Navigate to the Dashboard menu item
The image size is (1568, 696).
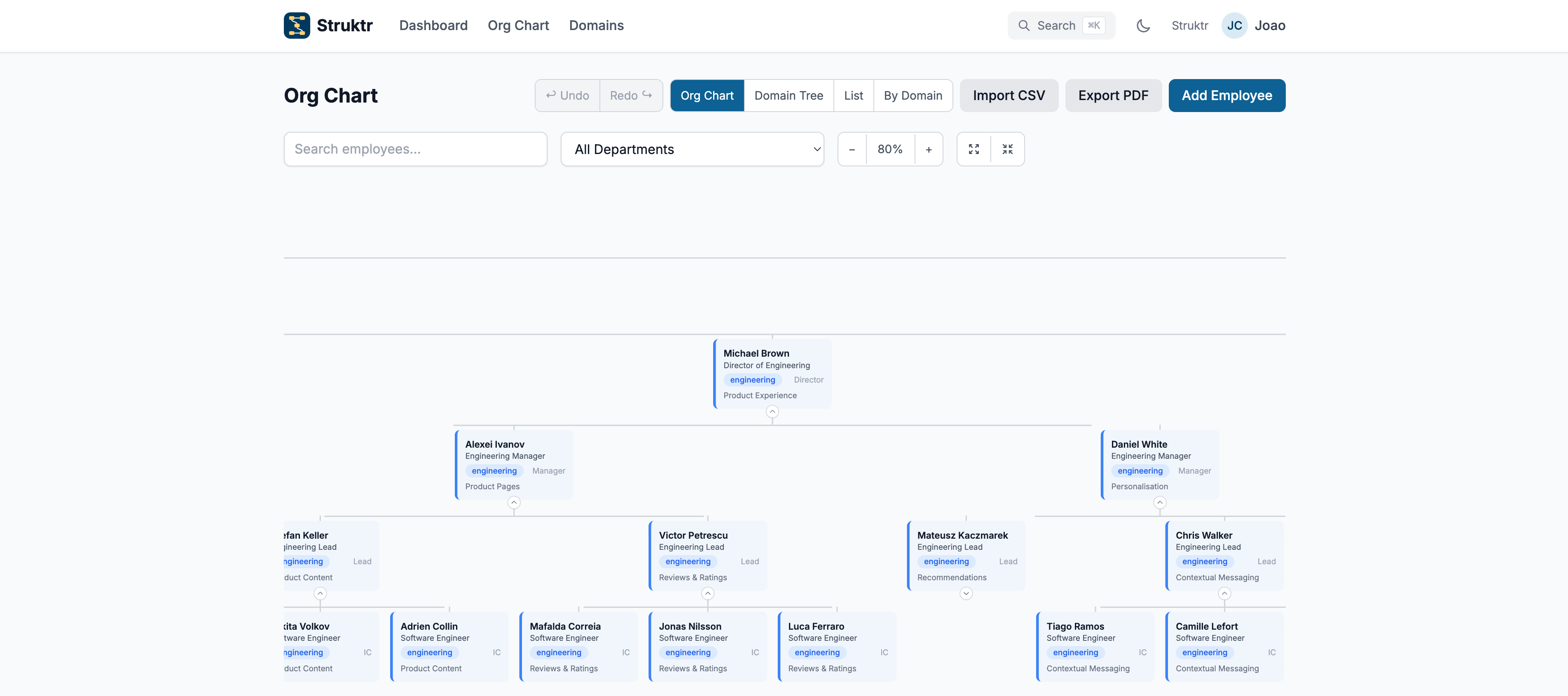click(433, 26)
